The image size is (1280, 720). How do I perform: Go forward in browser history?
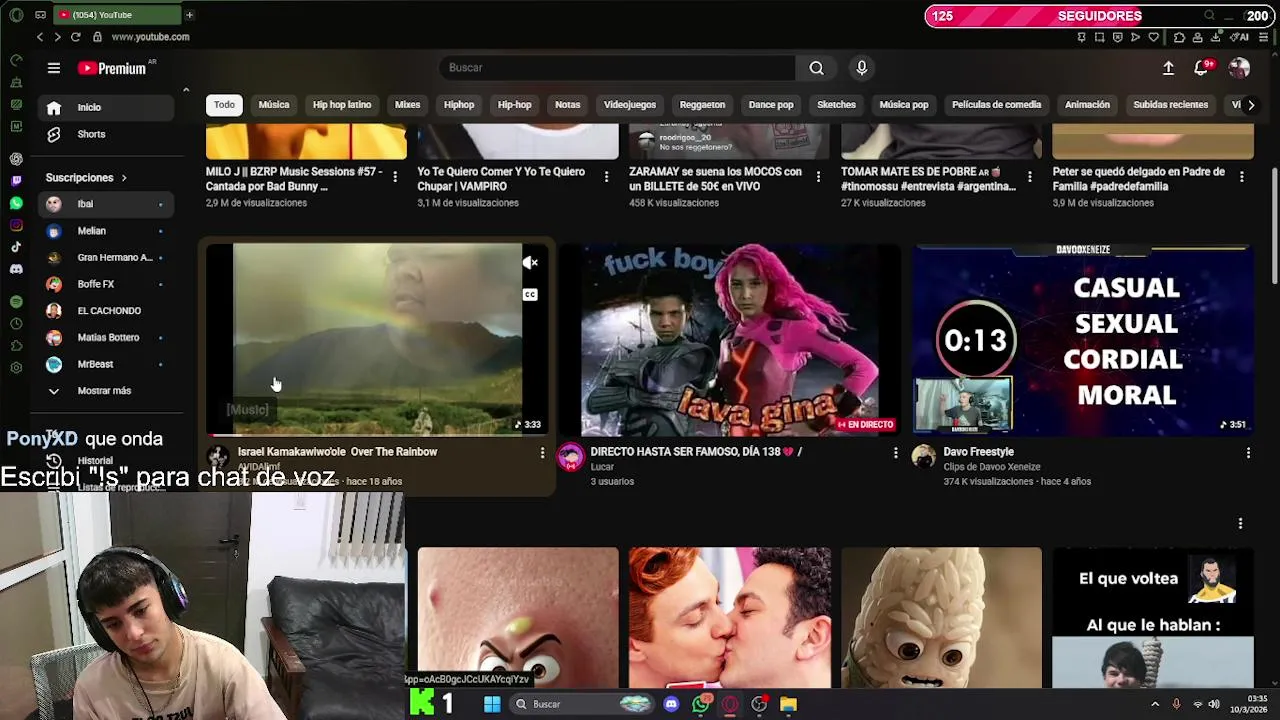point(57,37)
